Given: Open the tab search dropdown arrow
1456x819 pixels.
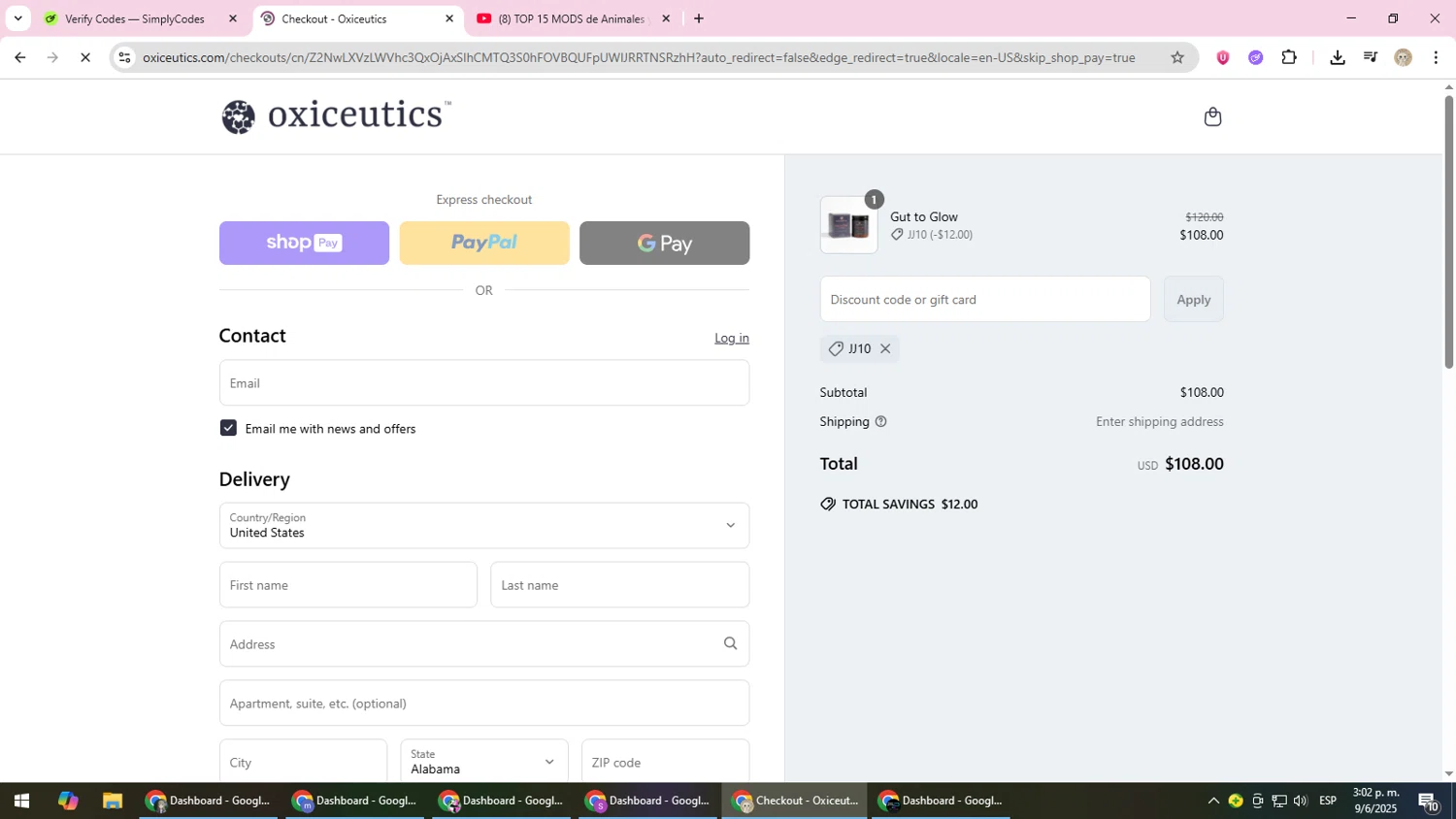Looking at the screenshot, I should pyautogui.click(x=17, y=18).
